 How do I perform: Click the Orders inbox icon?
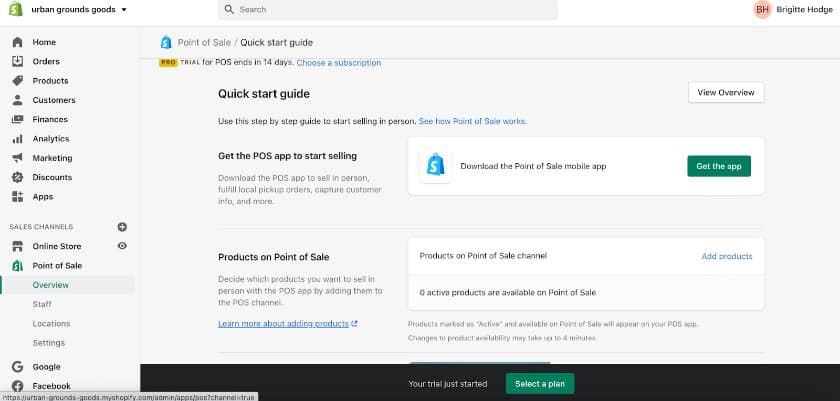pyautogui.click(x=18, y=61)
